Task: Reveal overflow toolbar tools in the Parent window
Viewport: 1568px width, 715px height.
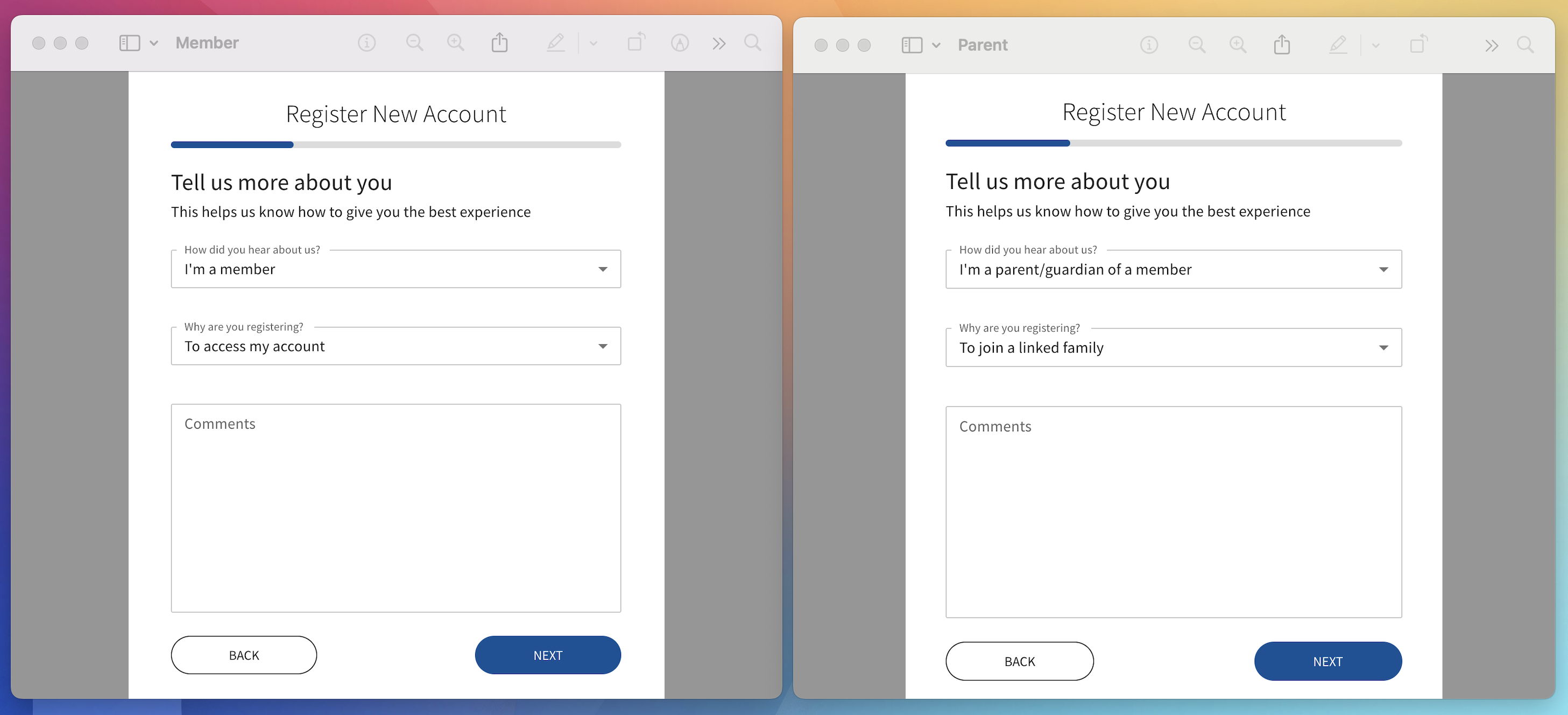Action: pos(1491,45)
